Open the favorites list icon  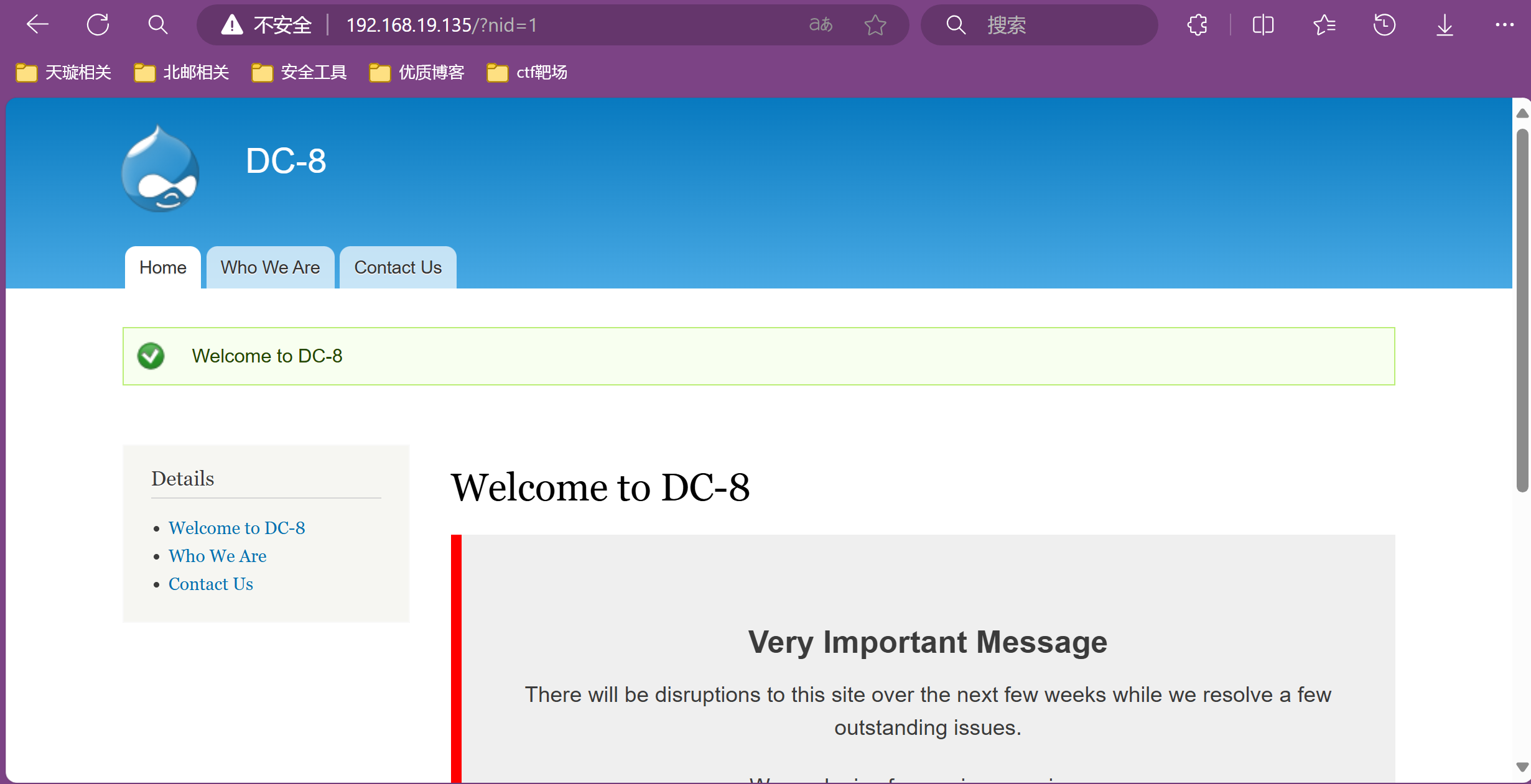tap(1324, 25)
